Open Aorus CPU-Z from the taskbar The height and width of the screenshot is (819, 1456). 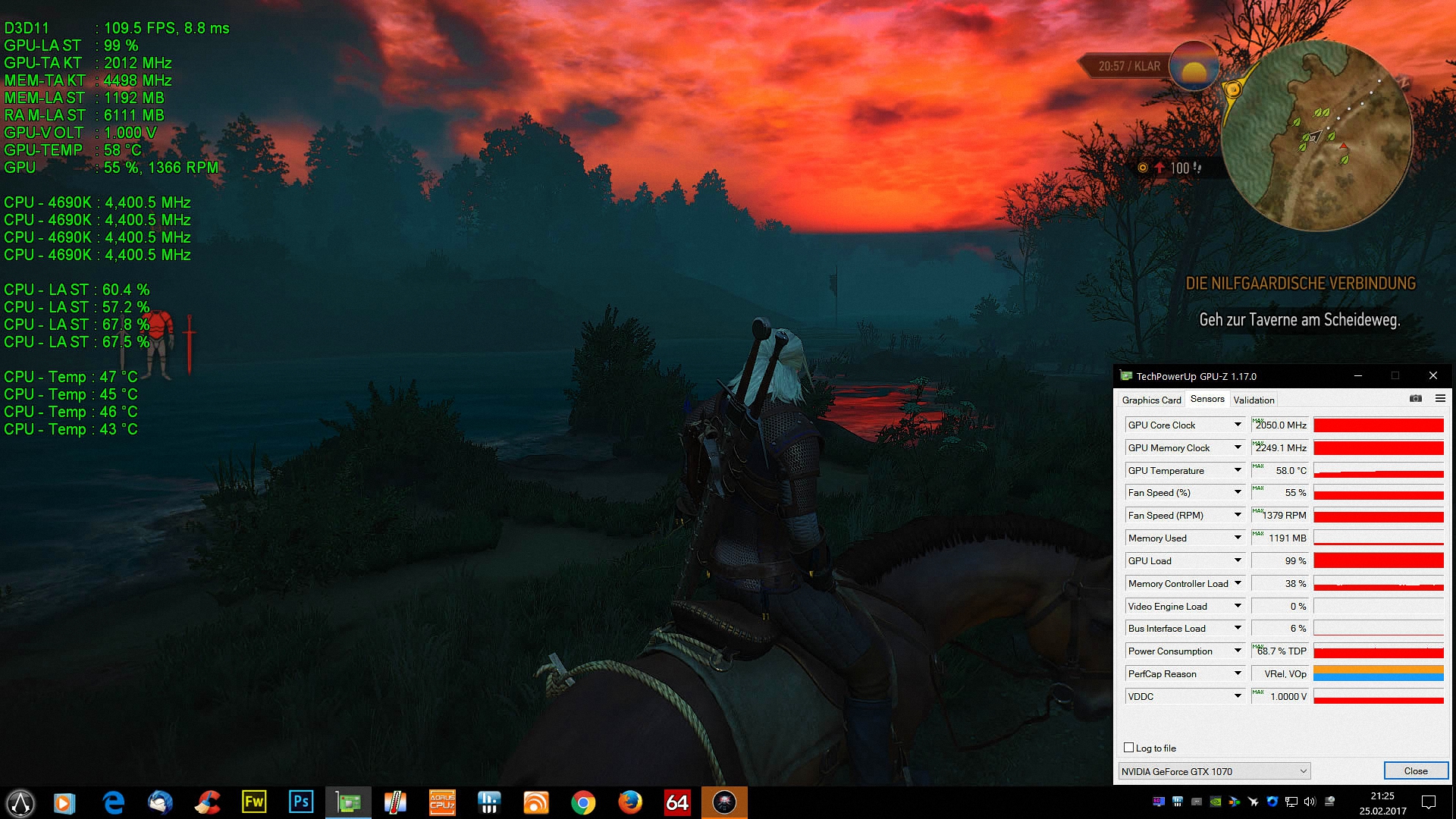(x=442, y=802)
